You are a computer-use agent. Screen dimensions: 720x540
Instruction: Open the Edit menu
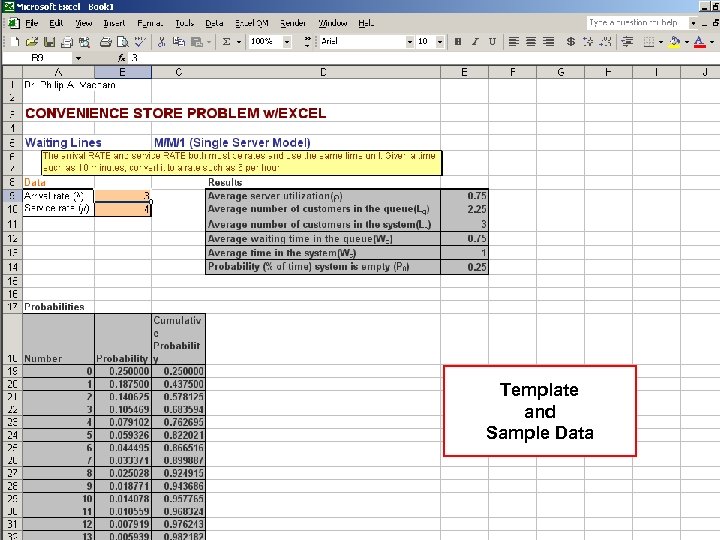[x=56, y=23]
